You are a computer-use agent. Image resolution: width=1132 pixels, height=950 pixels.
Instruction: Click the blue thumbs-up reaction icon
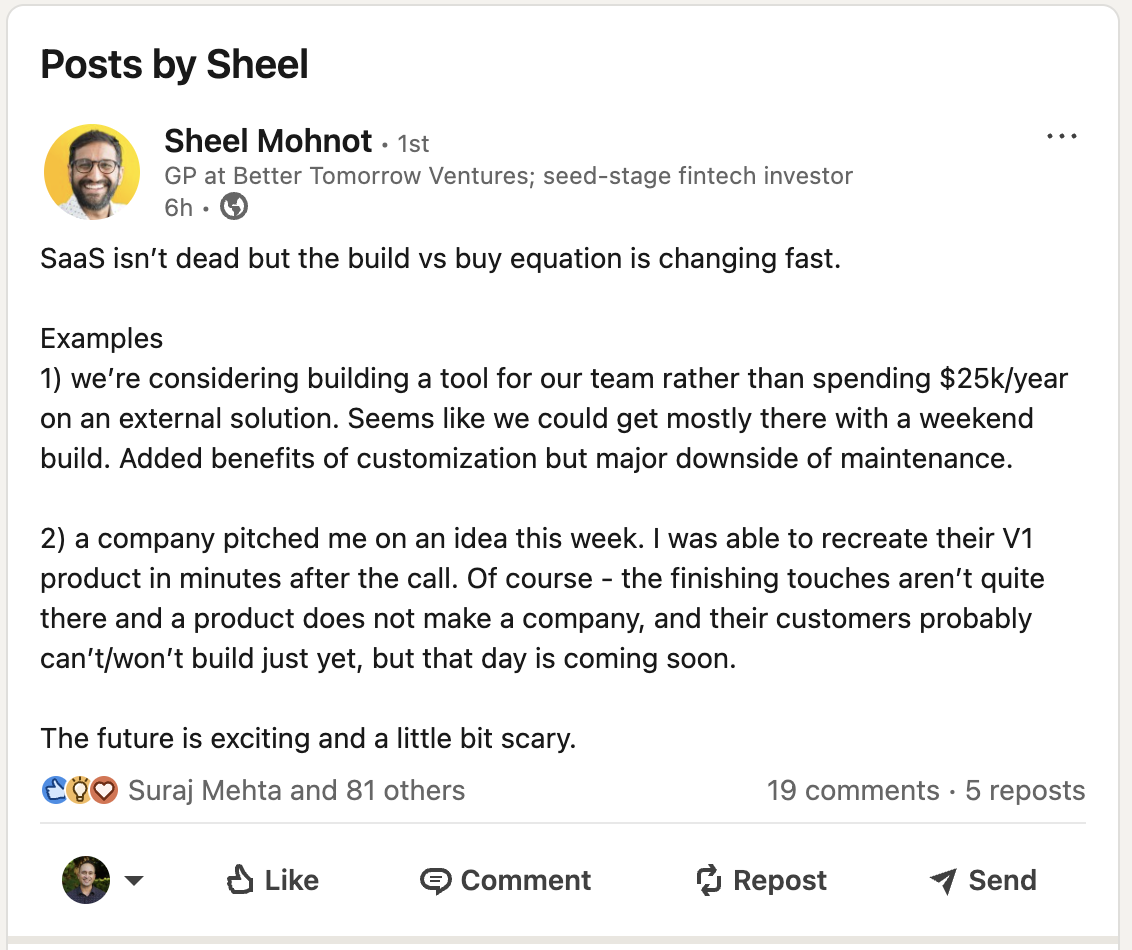pyautogui.click(x=54, y=791)
